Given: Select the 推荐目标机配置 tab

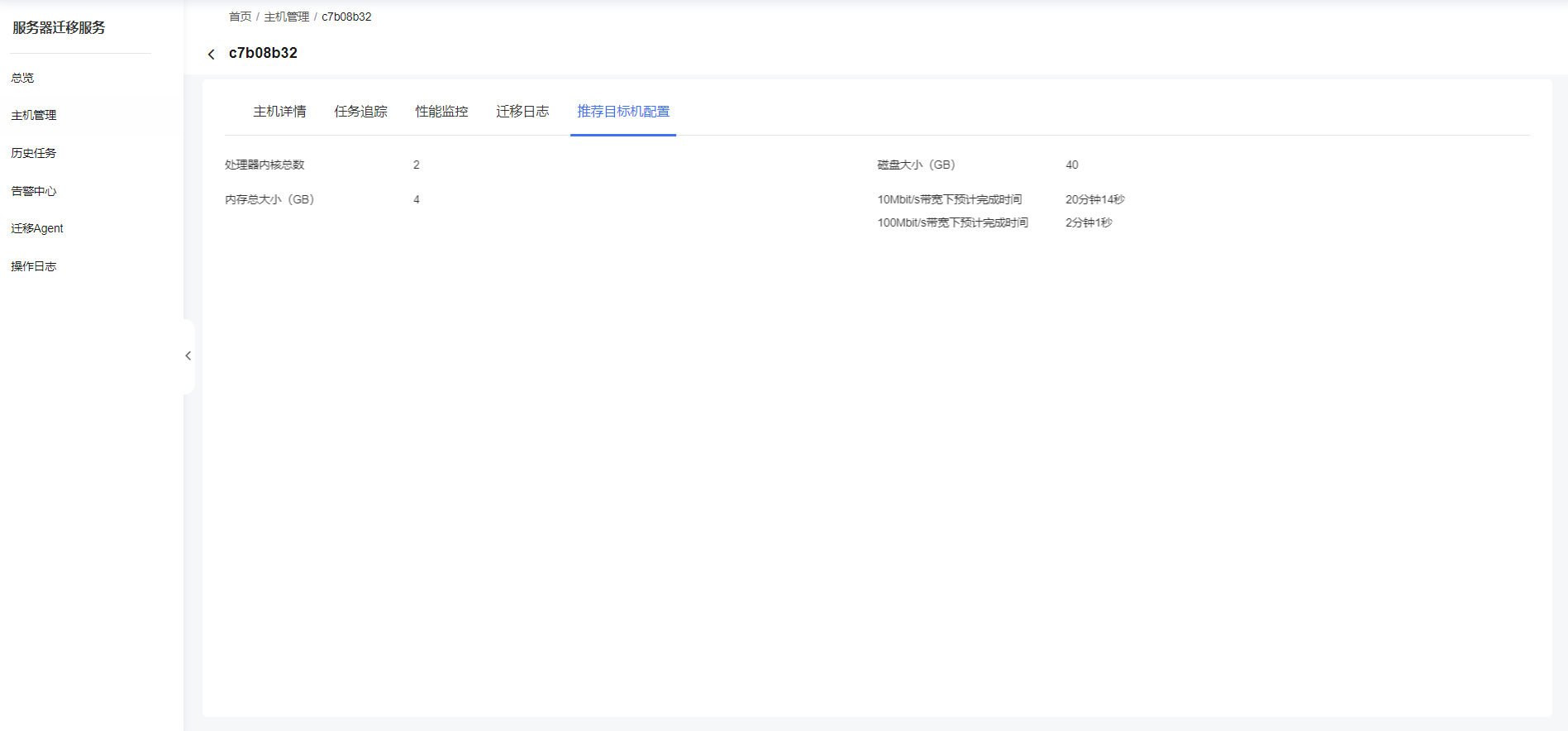Looking at the screenshot, I should pos(623,112).
